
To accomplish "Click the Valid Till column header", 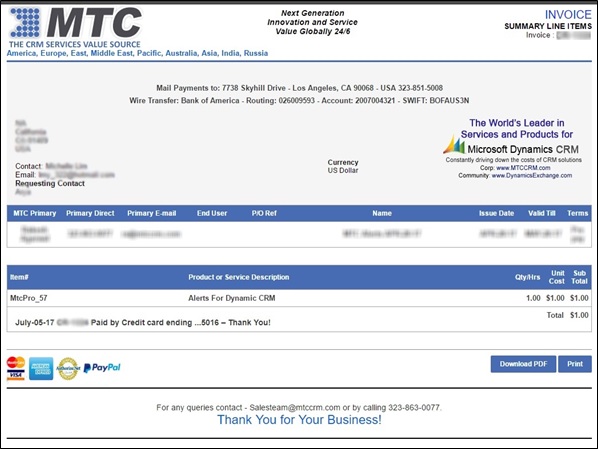I will pyautogui.click(x=542, y=213).
